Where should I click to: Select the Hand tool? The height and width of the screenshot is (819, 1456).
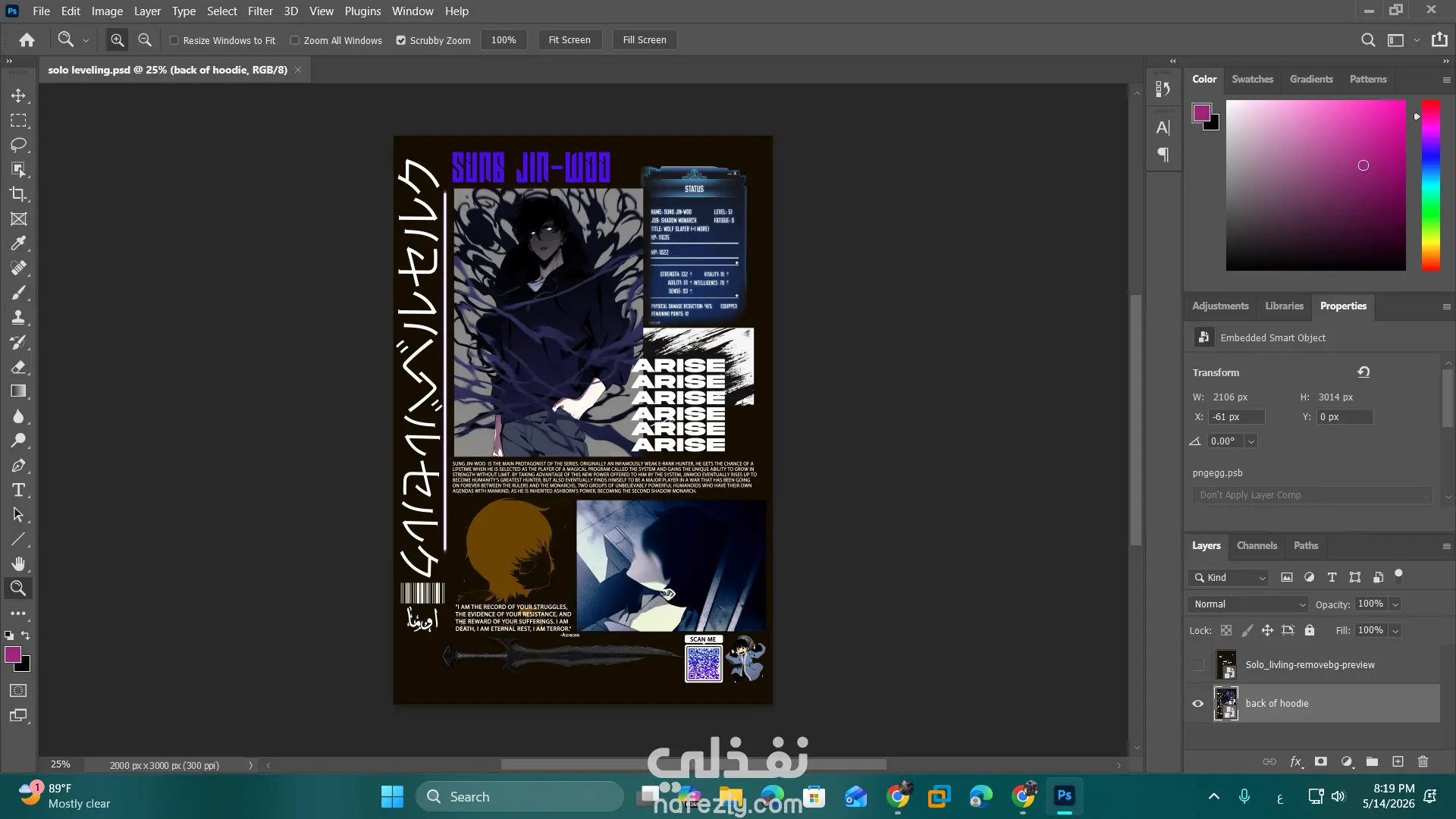18,563
